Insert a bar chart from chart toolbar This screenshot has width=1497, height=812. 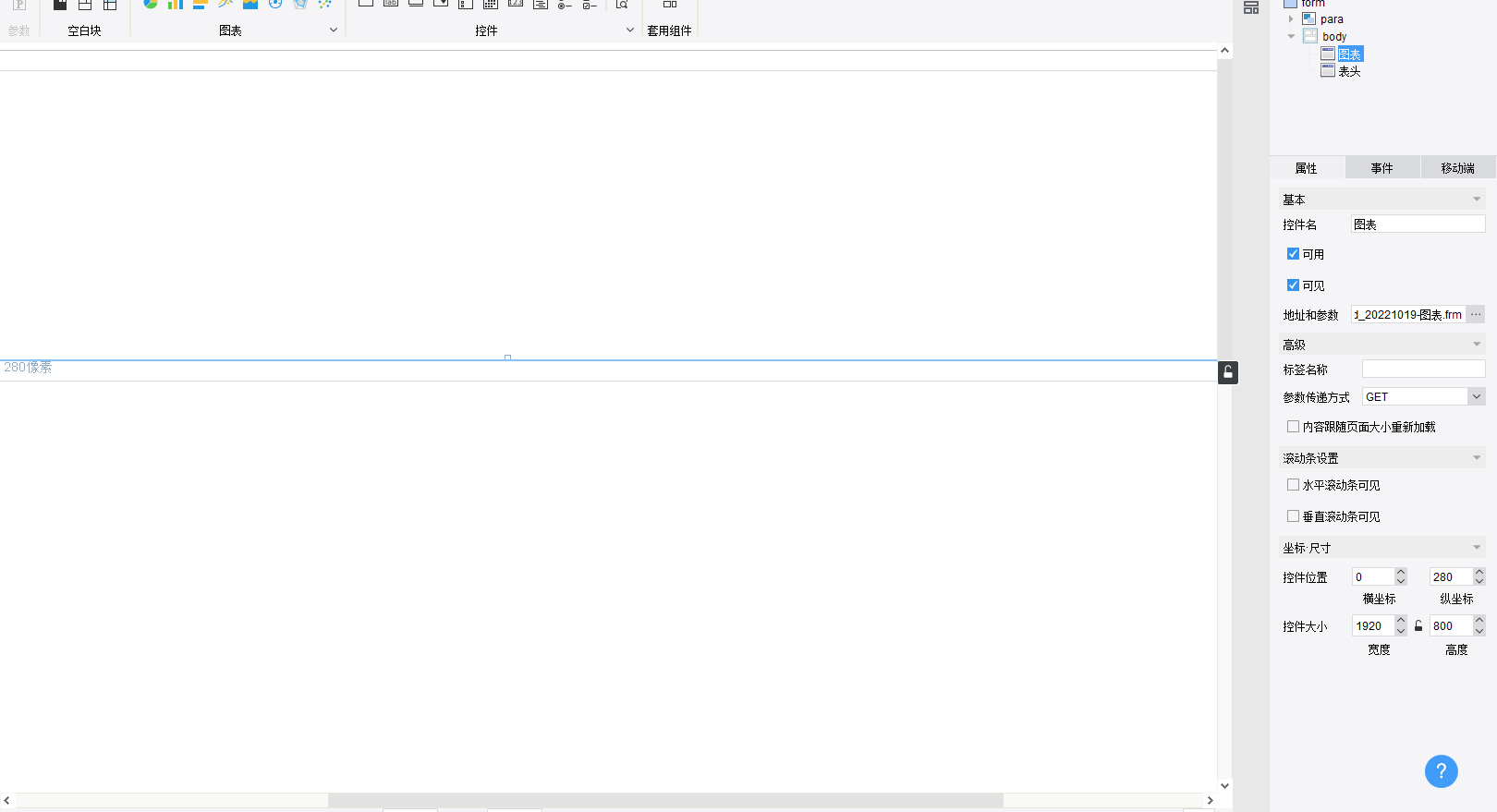tap(175, 4)
